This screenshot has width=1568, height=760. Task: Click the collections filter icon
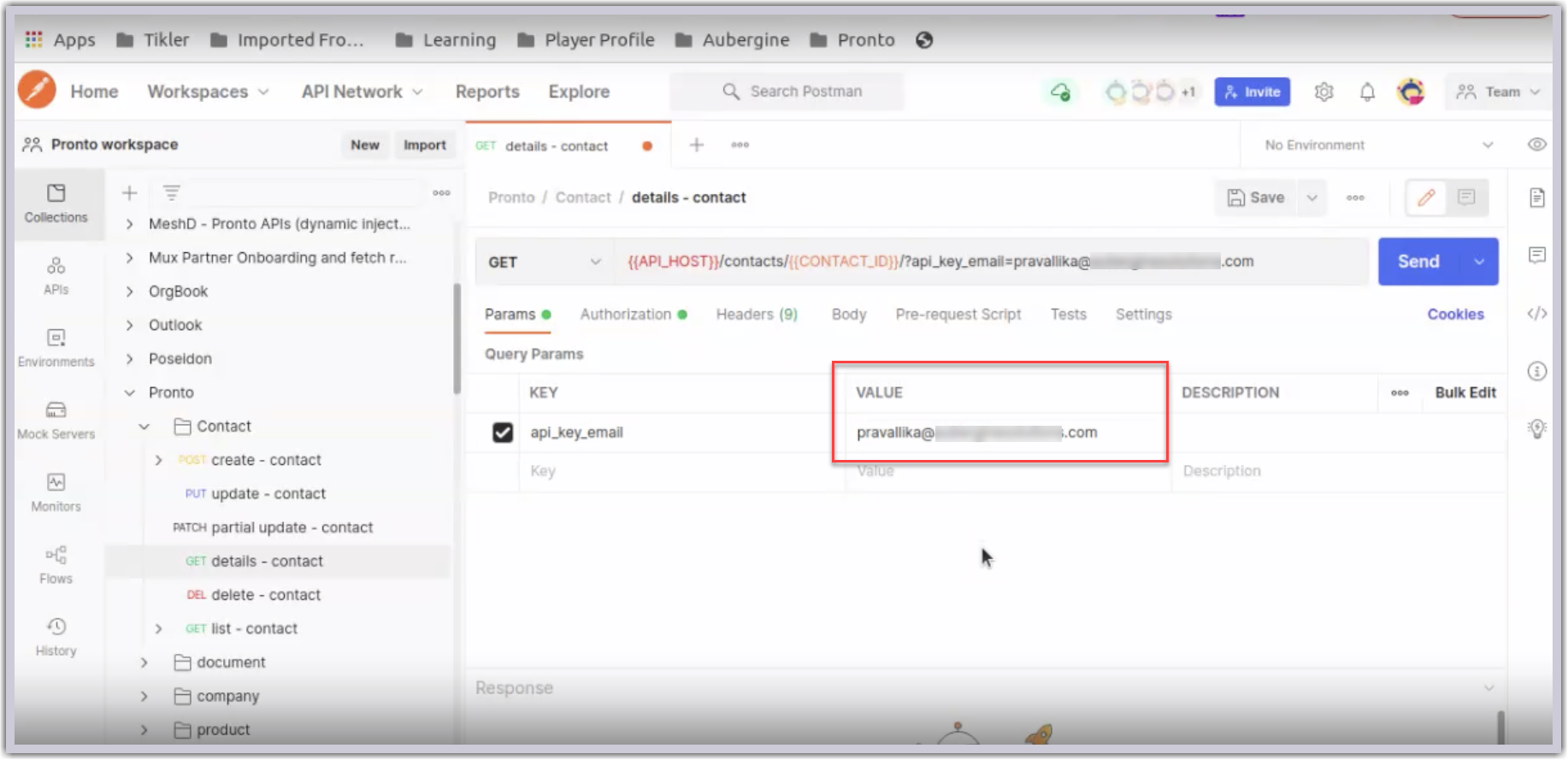coord(171,193)
